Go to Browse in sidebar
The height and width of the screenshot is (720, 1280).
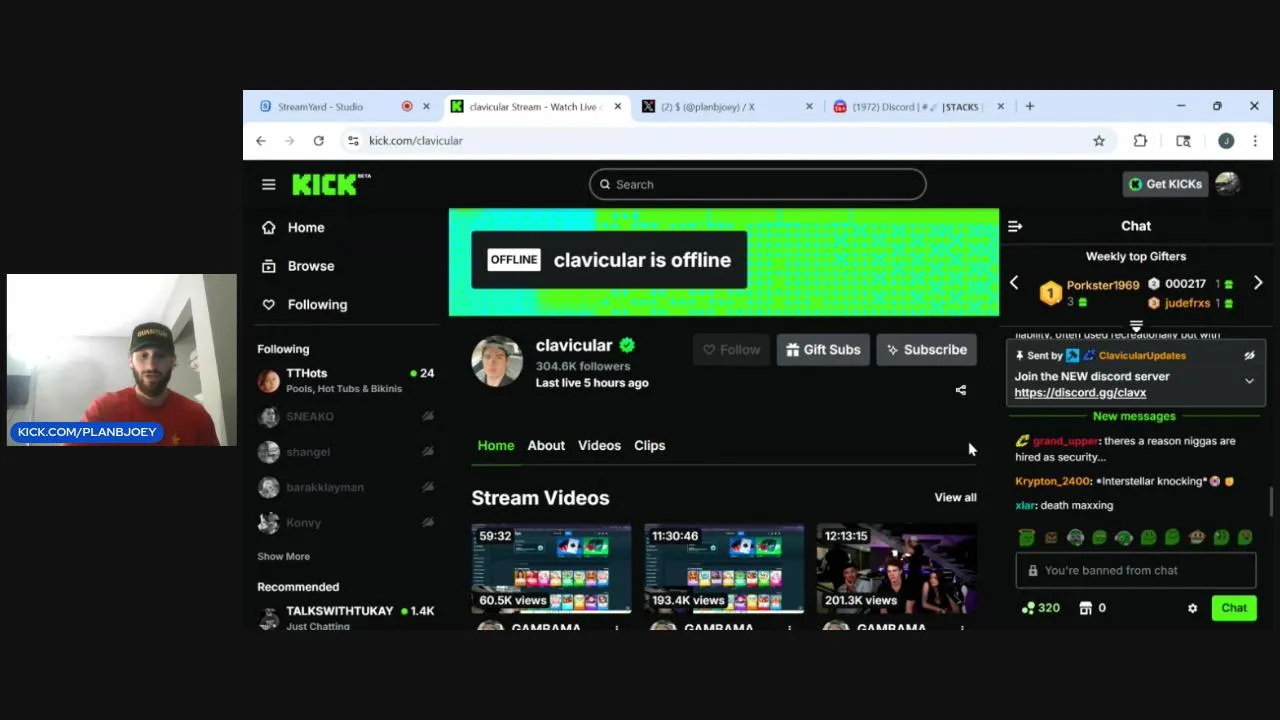click(x=346, y=266)
